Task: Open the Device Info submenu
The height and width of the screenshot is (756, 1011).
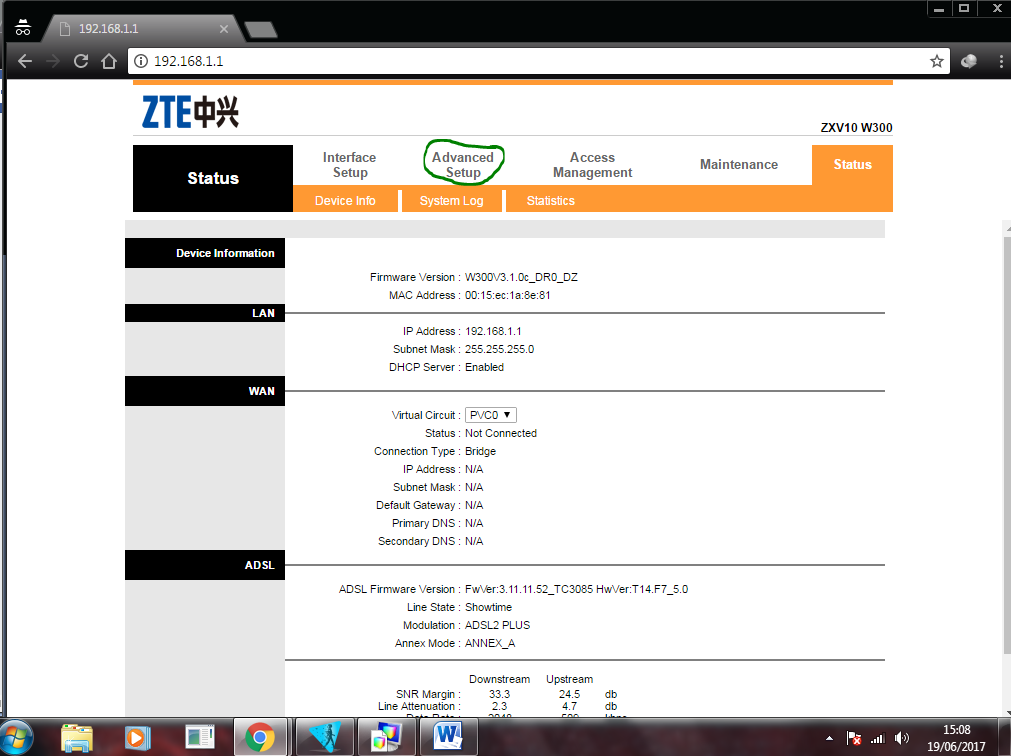Action: 345,200
